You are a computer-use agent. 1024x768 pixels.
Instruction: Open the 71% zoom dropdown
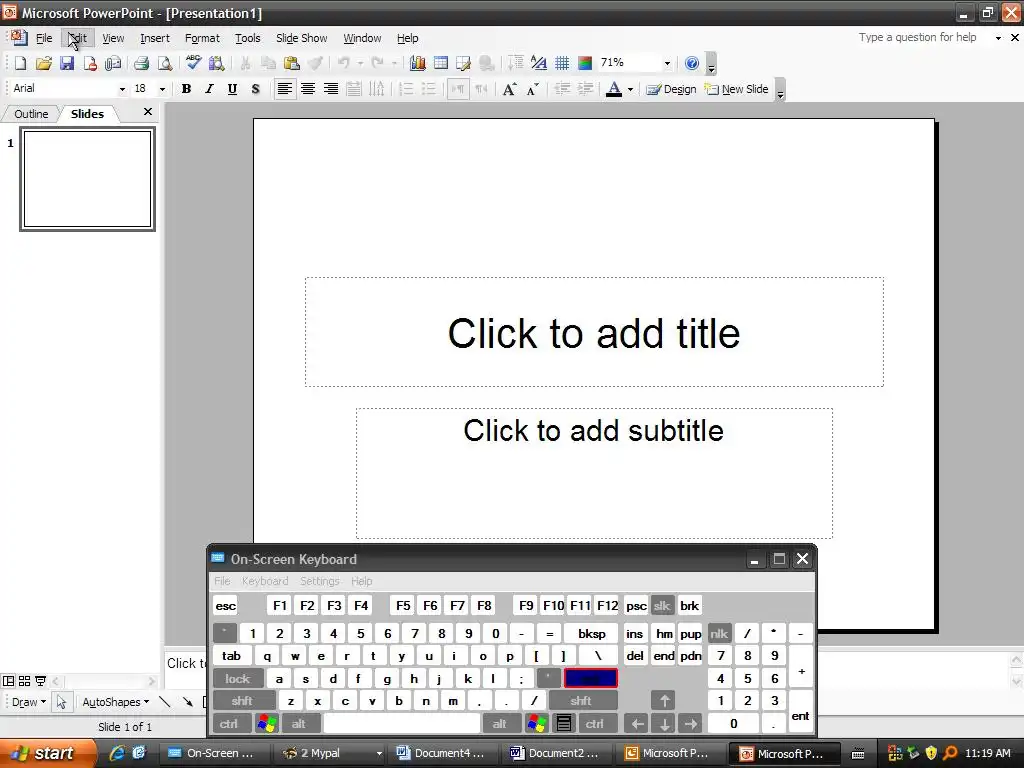(x=667, y=63)
